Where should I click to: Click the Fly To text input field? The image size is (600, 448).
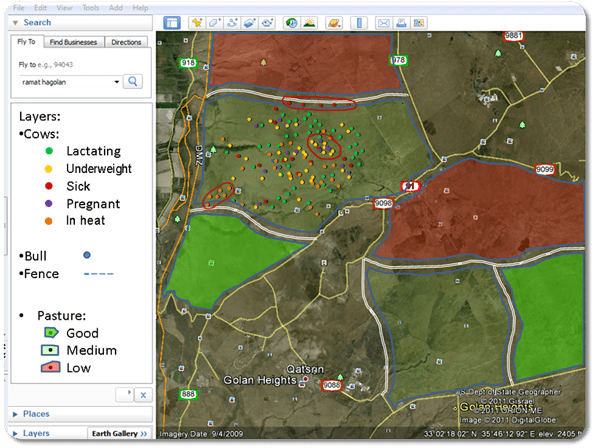[62, 81]
